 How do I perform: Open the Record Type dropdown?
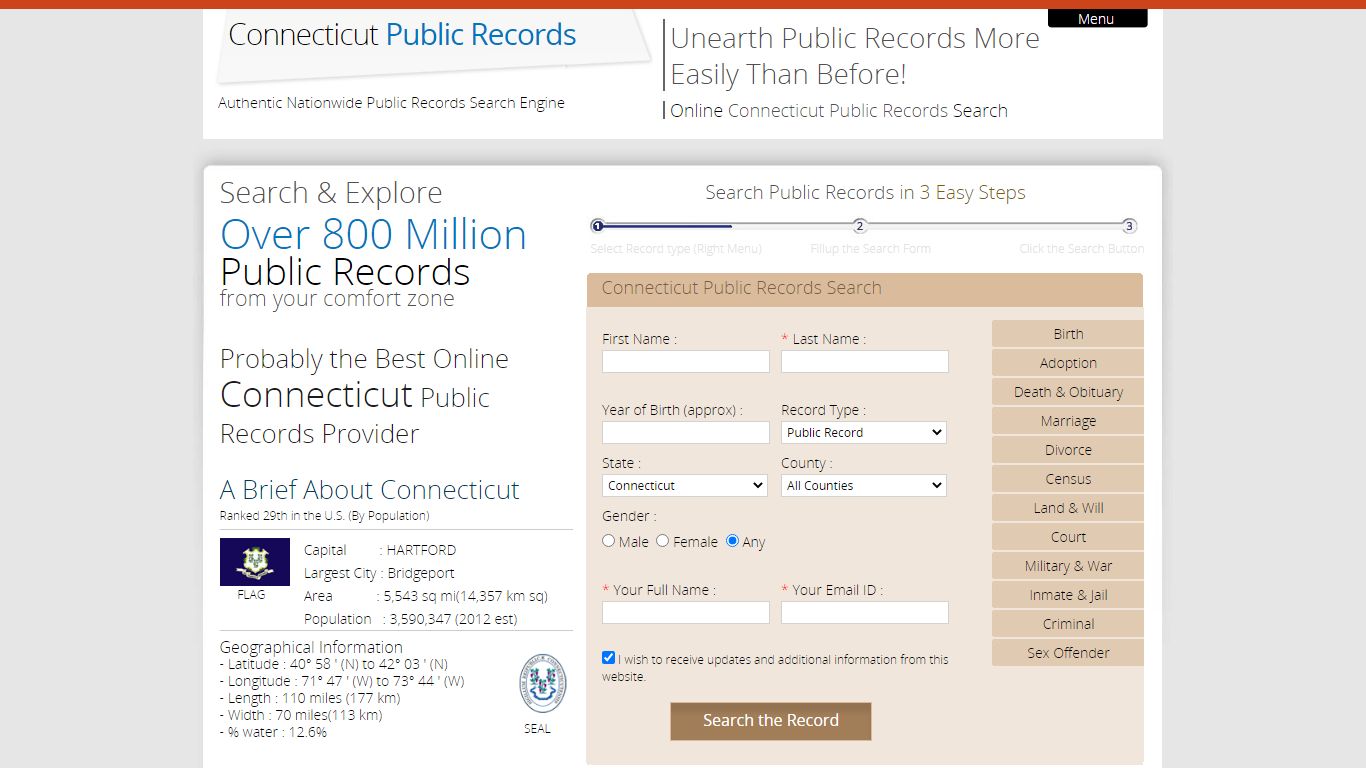coord(864,432)
